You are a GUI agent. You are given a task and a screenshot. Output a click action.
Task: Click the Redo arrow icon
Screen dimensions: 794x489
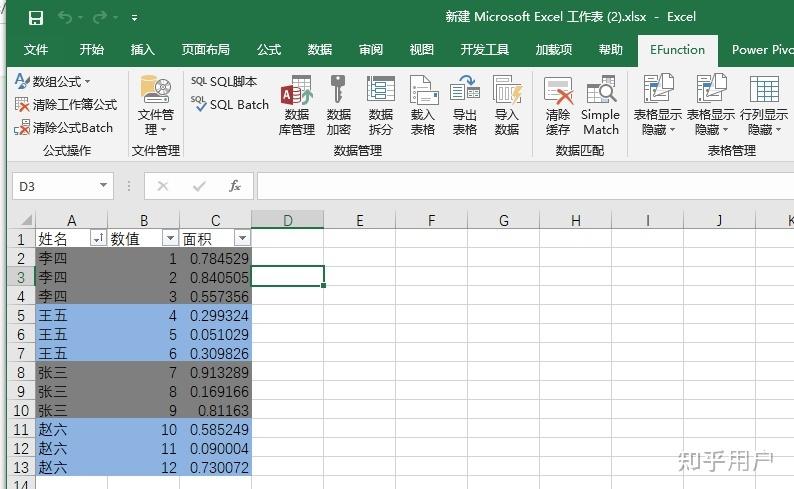point(99,17)
